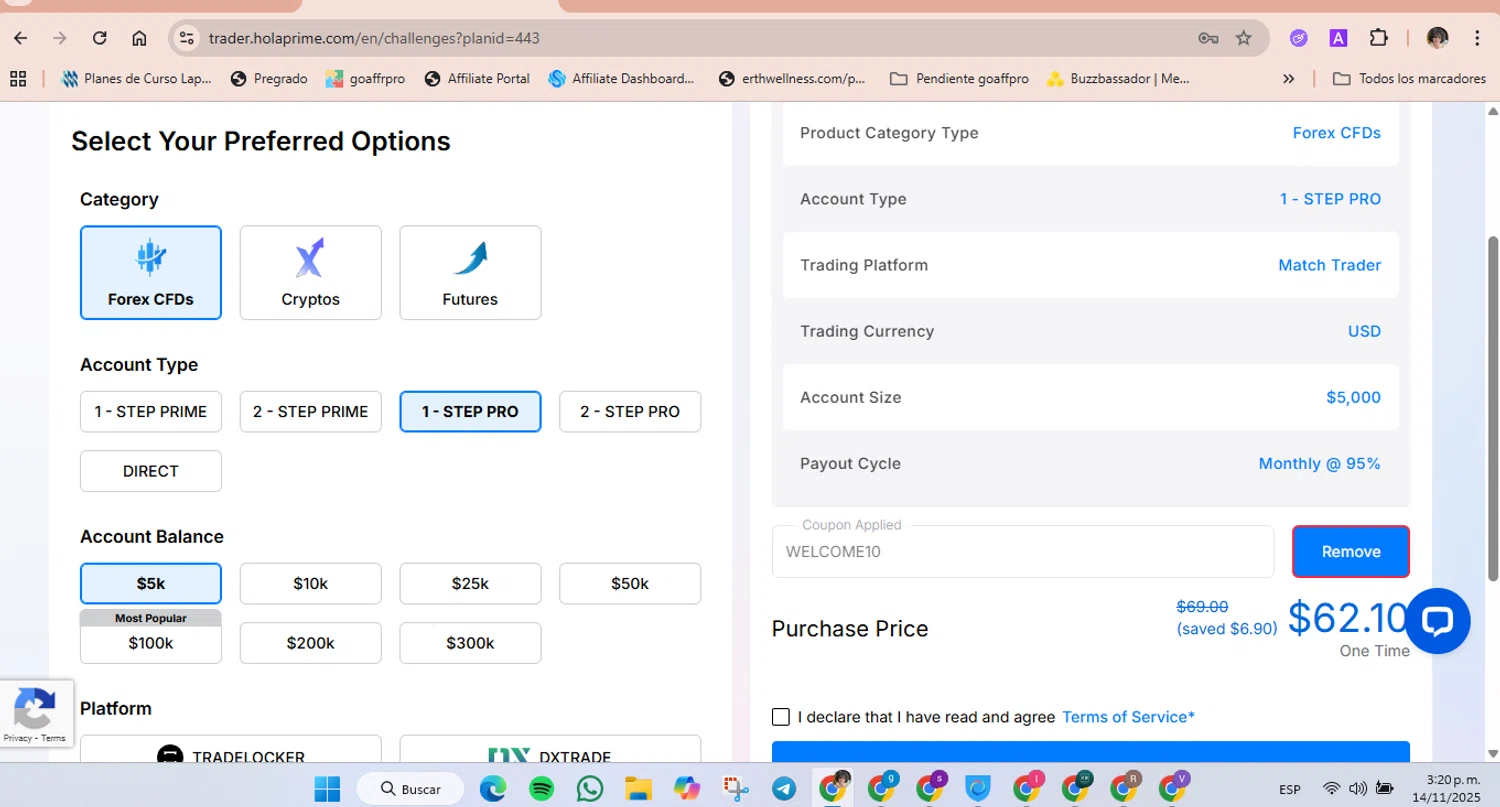Open WhatsApp from the taskbar

(590, 789)
